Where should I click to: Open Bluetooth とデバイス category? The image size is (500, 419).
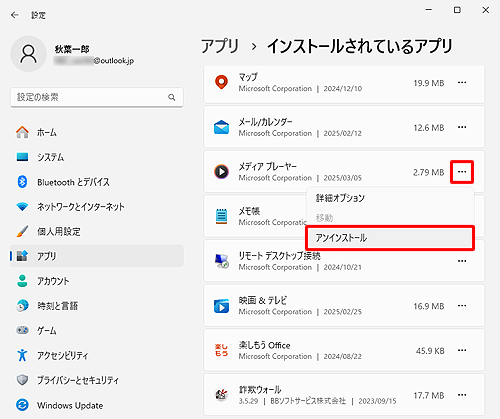click(x=97, y=182)
